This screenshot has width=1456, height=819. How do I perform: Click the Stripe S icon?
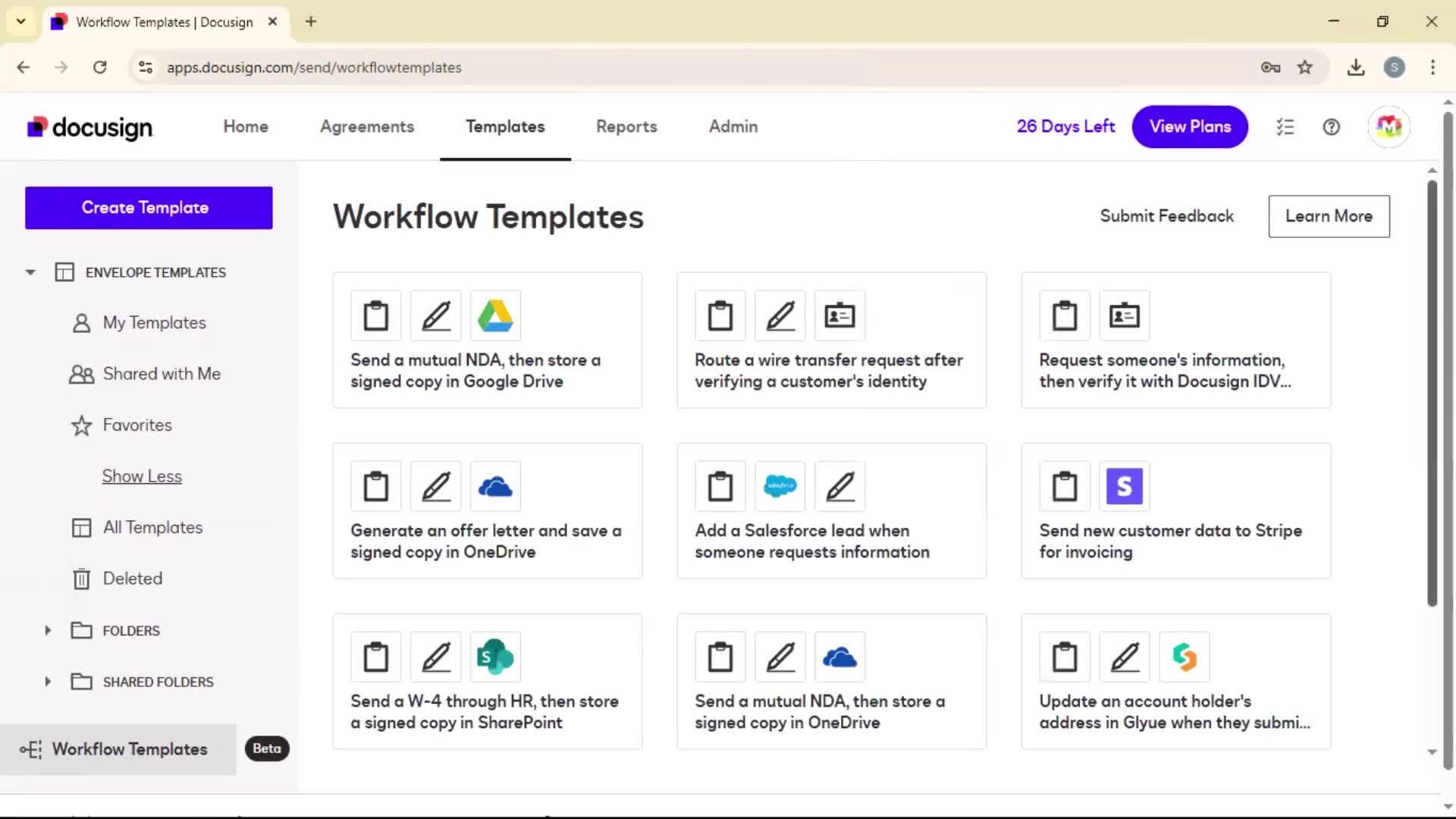[x=1125, y=486]
